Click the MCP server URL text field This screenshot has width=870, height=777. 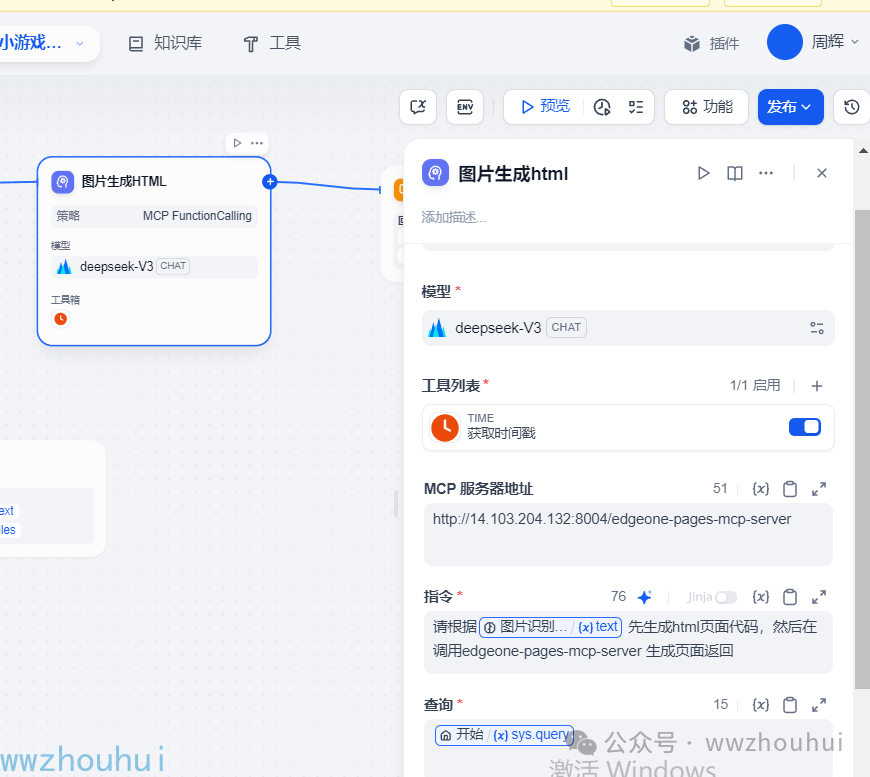tap(628, 534)
